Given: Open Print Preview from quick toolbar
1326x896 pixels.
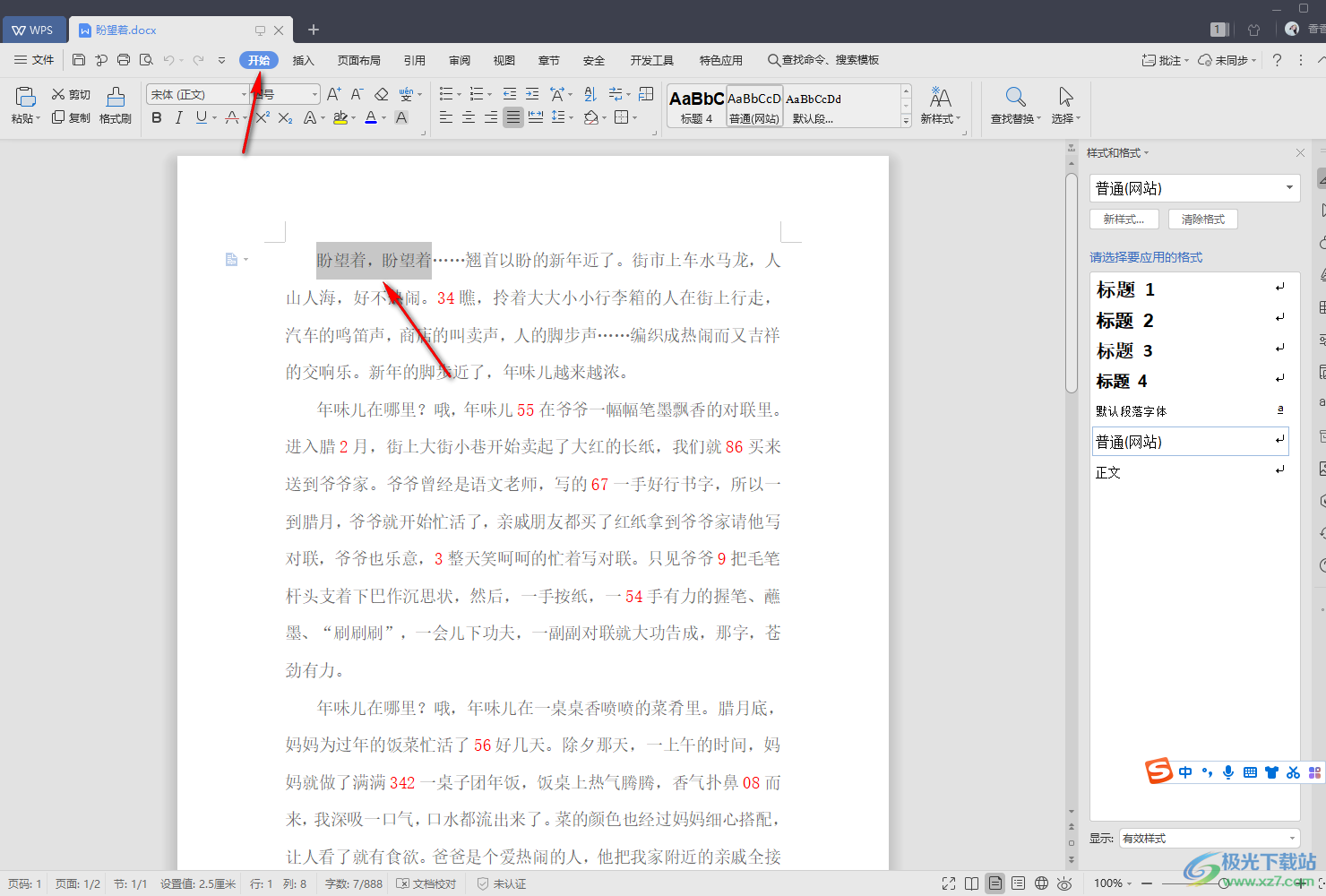Looking at the screenshot, I should pos(146,60).
